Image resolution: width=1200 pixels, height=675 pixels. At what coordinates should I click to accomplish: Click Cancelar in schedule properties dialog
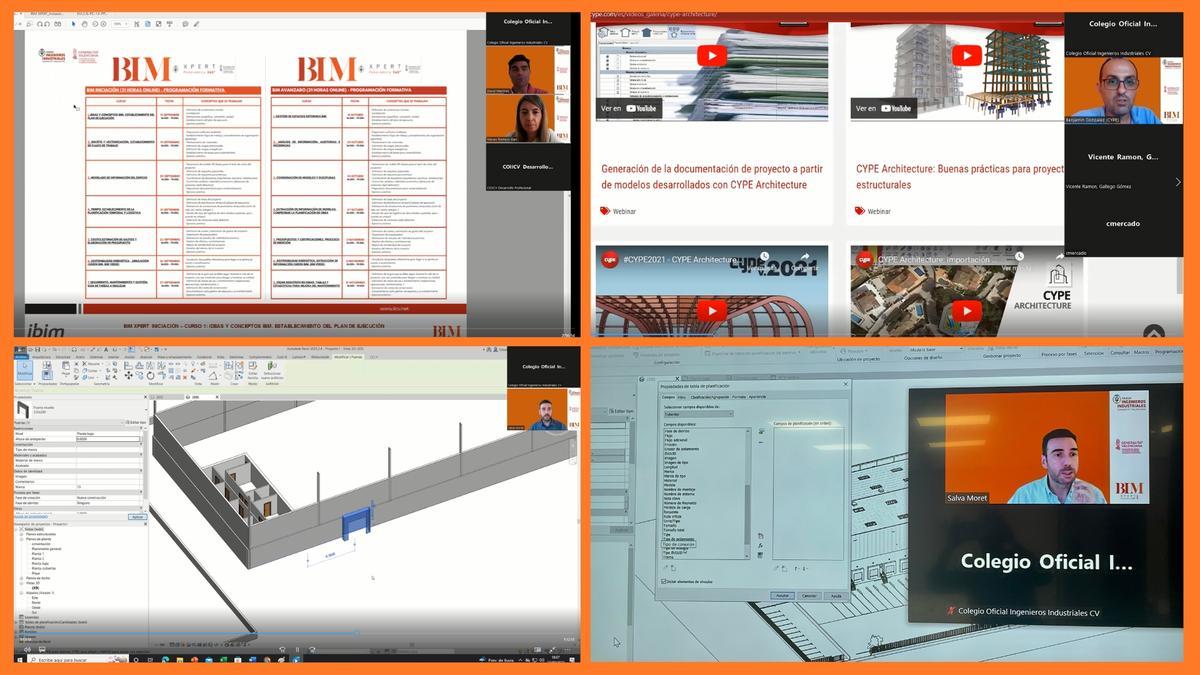tap(810, 595)
